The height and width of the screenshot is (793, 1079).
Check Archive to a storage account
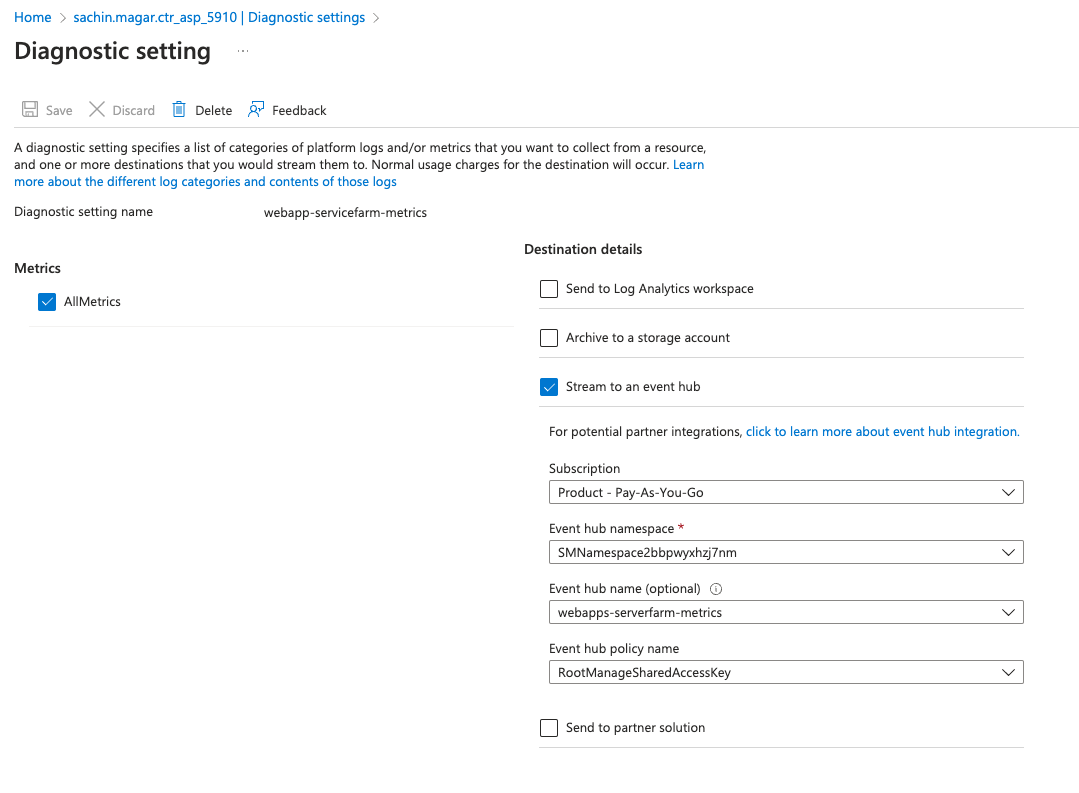549,338
